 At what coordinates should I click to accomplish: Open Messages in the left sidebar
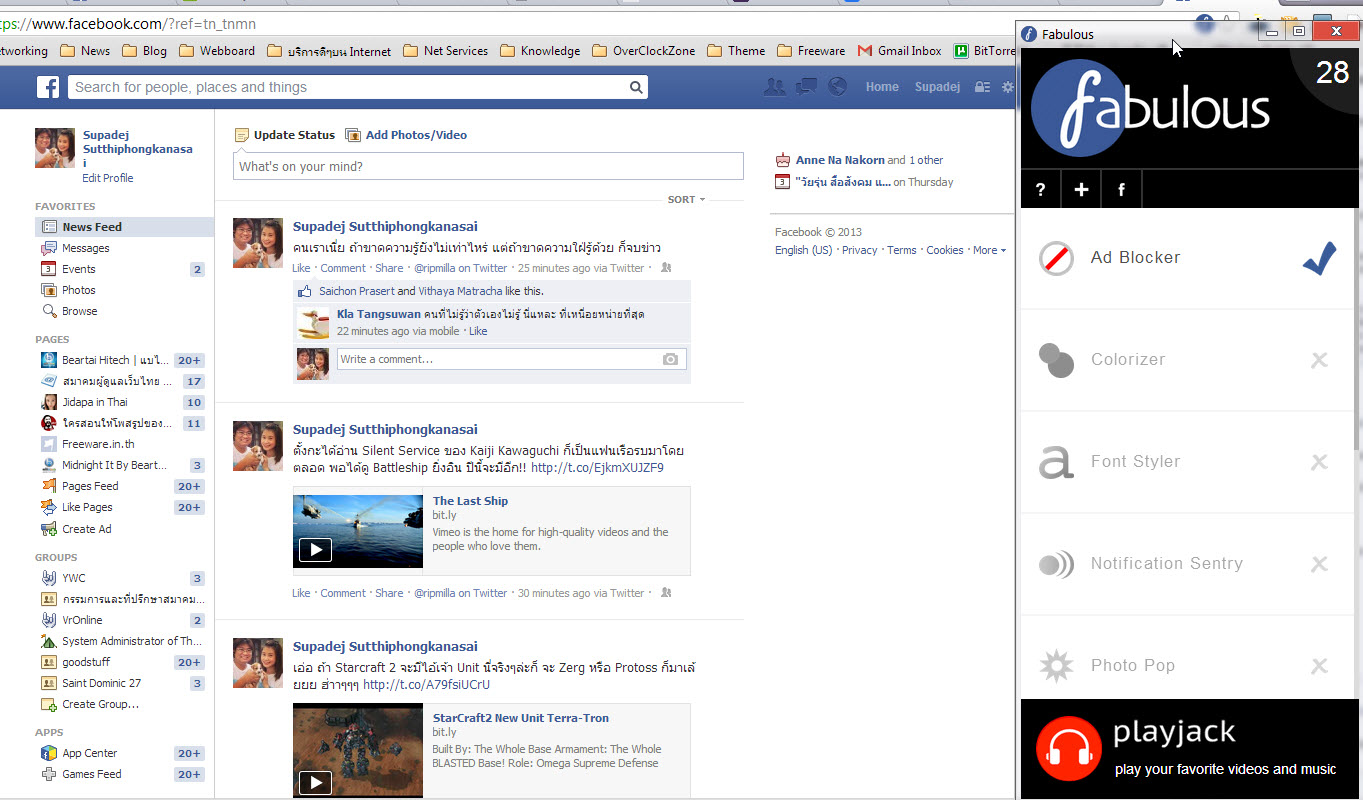coord(85,248)
